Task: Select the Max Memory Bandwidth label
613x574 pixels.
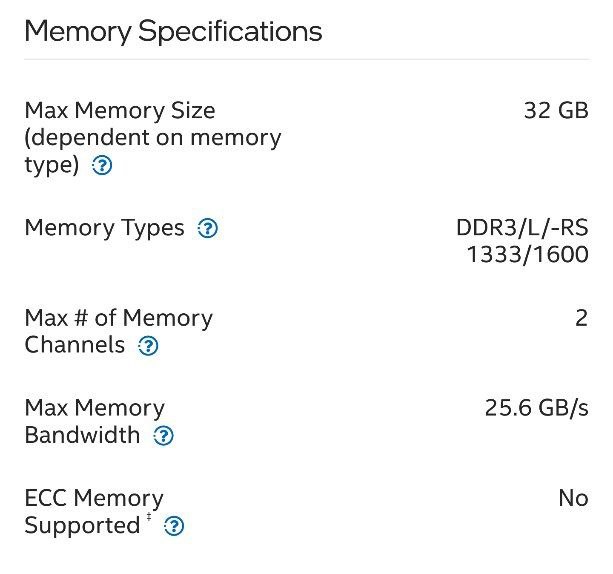Action: [94, 422]
